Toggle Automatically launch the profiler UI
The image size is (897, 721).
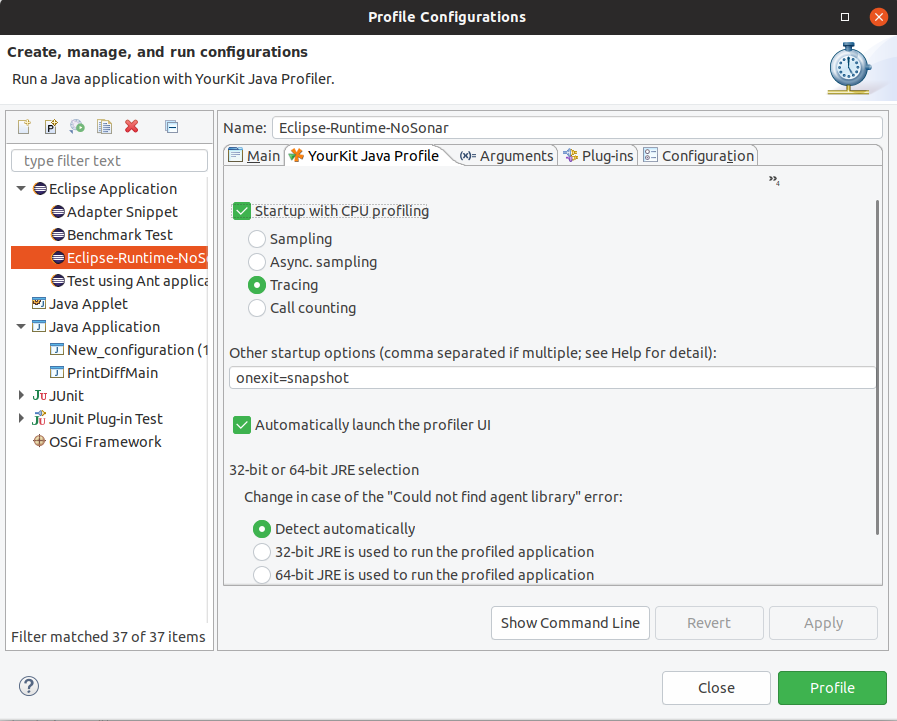click(241, 425)
